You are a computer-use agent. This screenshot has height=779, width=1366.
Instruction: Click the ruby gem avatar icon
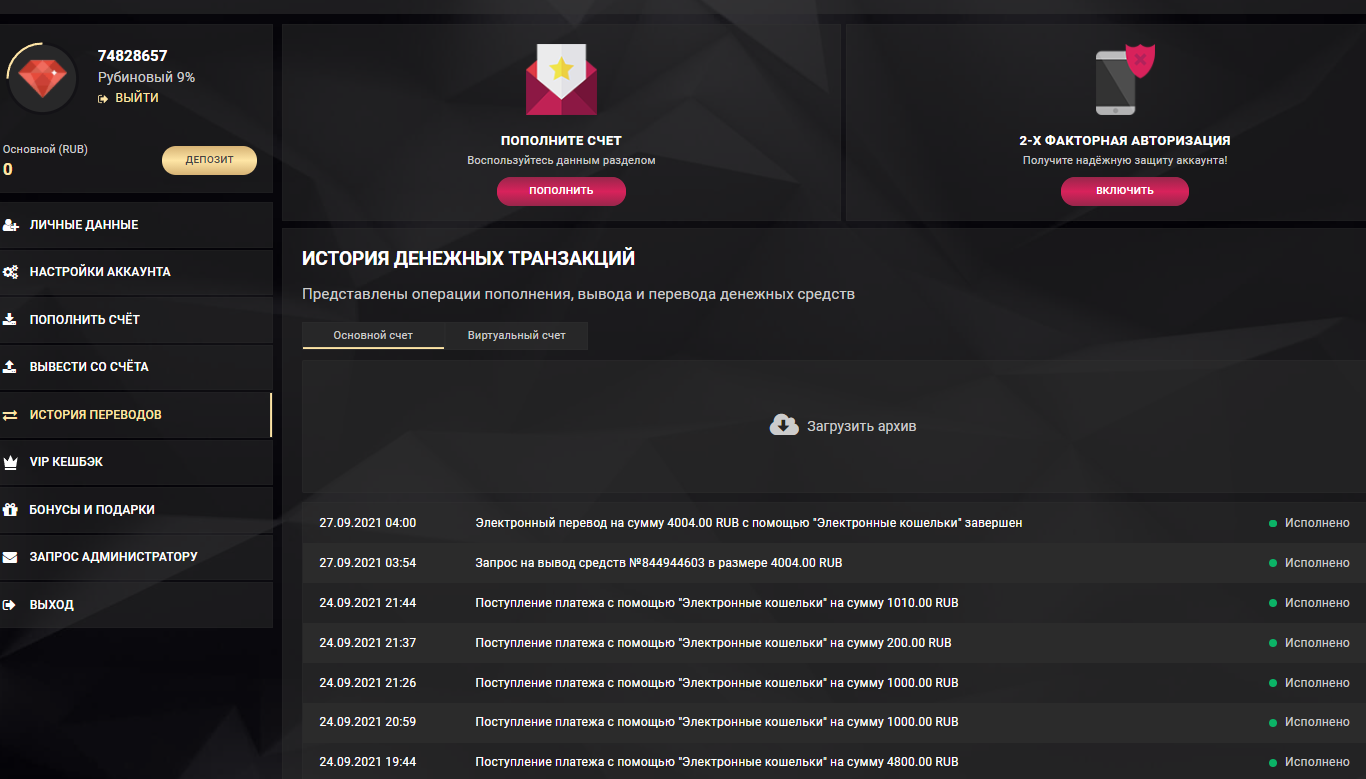[42, 78]
